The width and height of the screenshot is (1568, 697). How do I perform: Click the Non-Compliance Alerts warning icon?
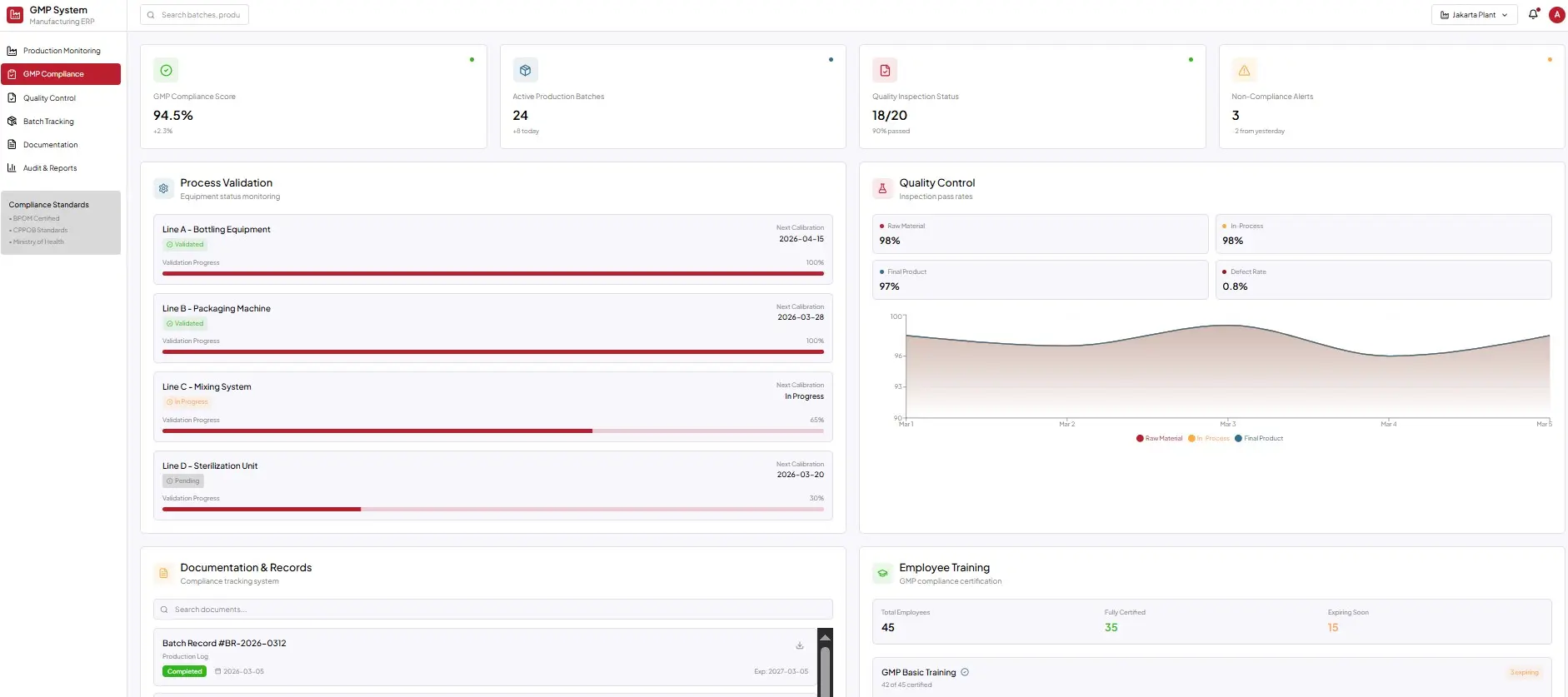pyautogui.click(x=1244, y=71)
